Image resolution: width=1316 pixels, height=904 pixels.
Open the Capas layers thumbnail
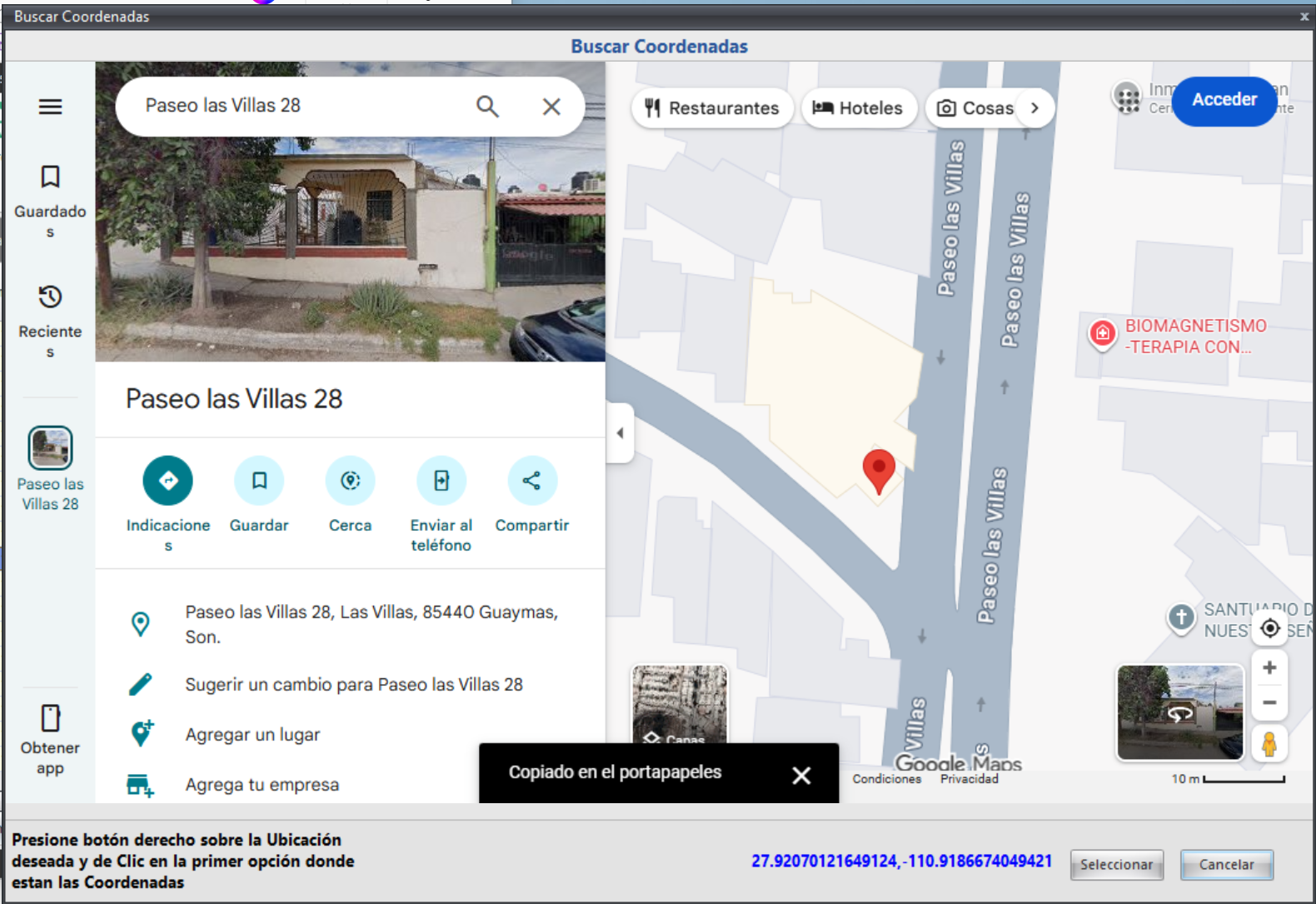(679, 705)
